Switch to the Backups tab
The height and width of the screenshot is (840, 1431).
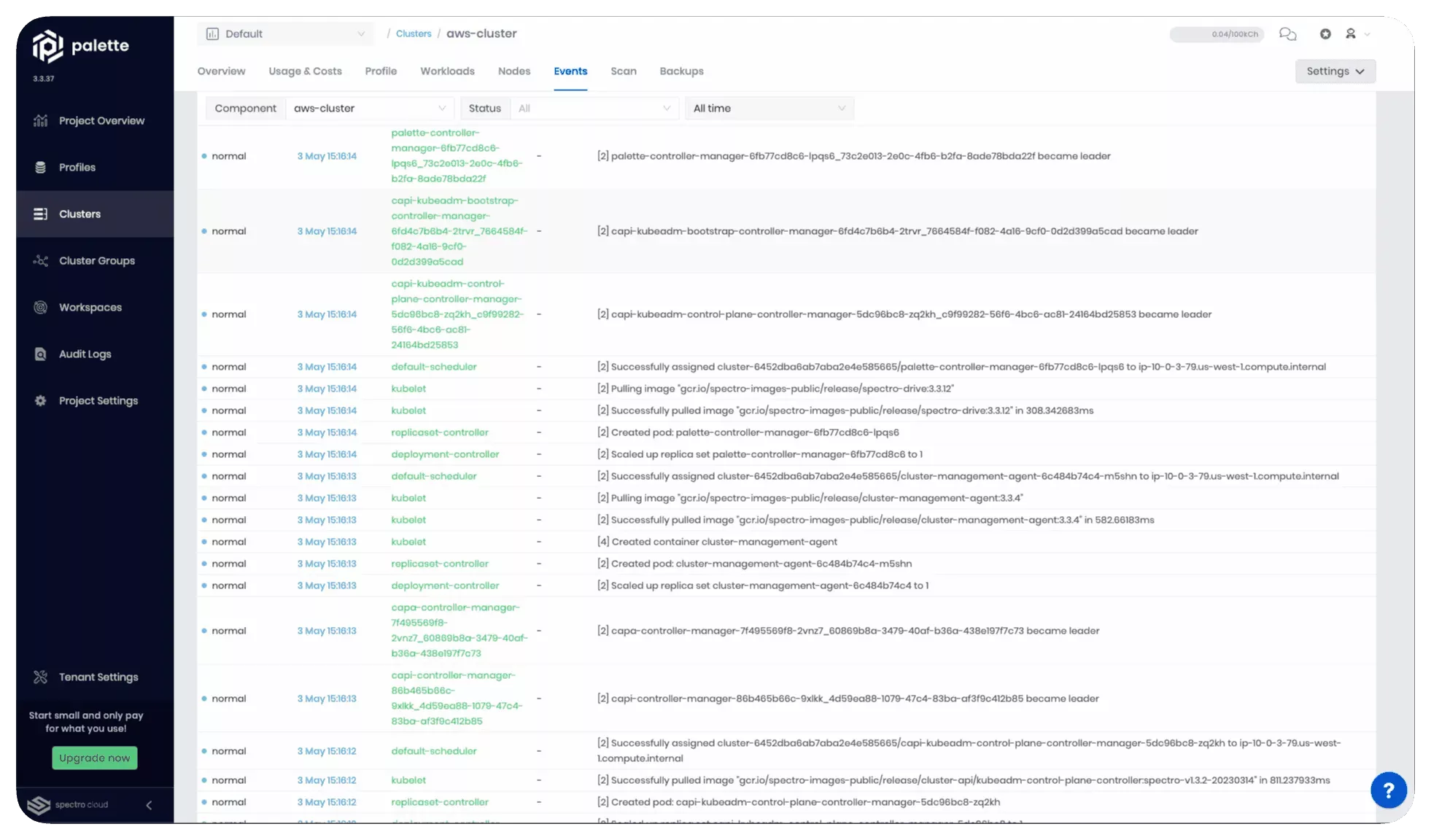(x=681, y=71)
